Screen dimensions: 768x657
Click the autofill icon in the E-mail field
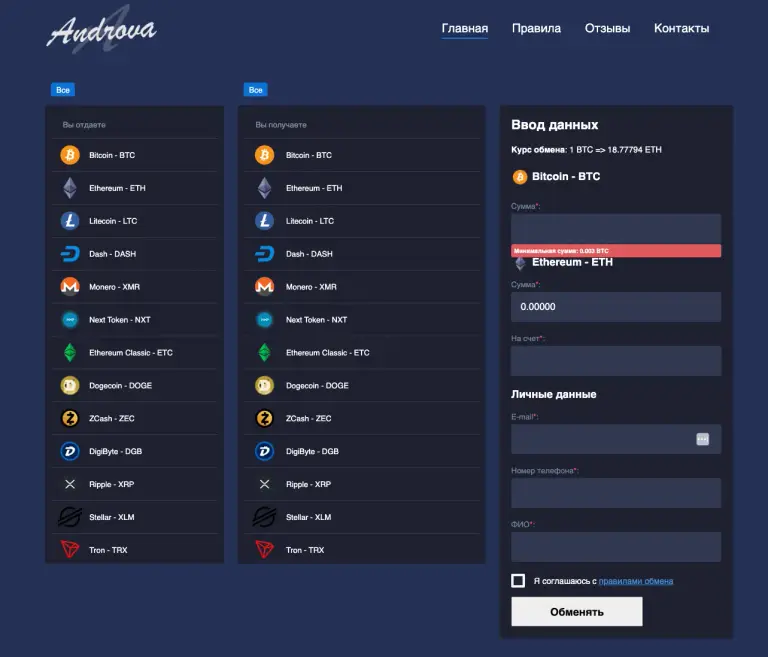pyautogui.click(x=702, y=439)
